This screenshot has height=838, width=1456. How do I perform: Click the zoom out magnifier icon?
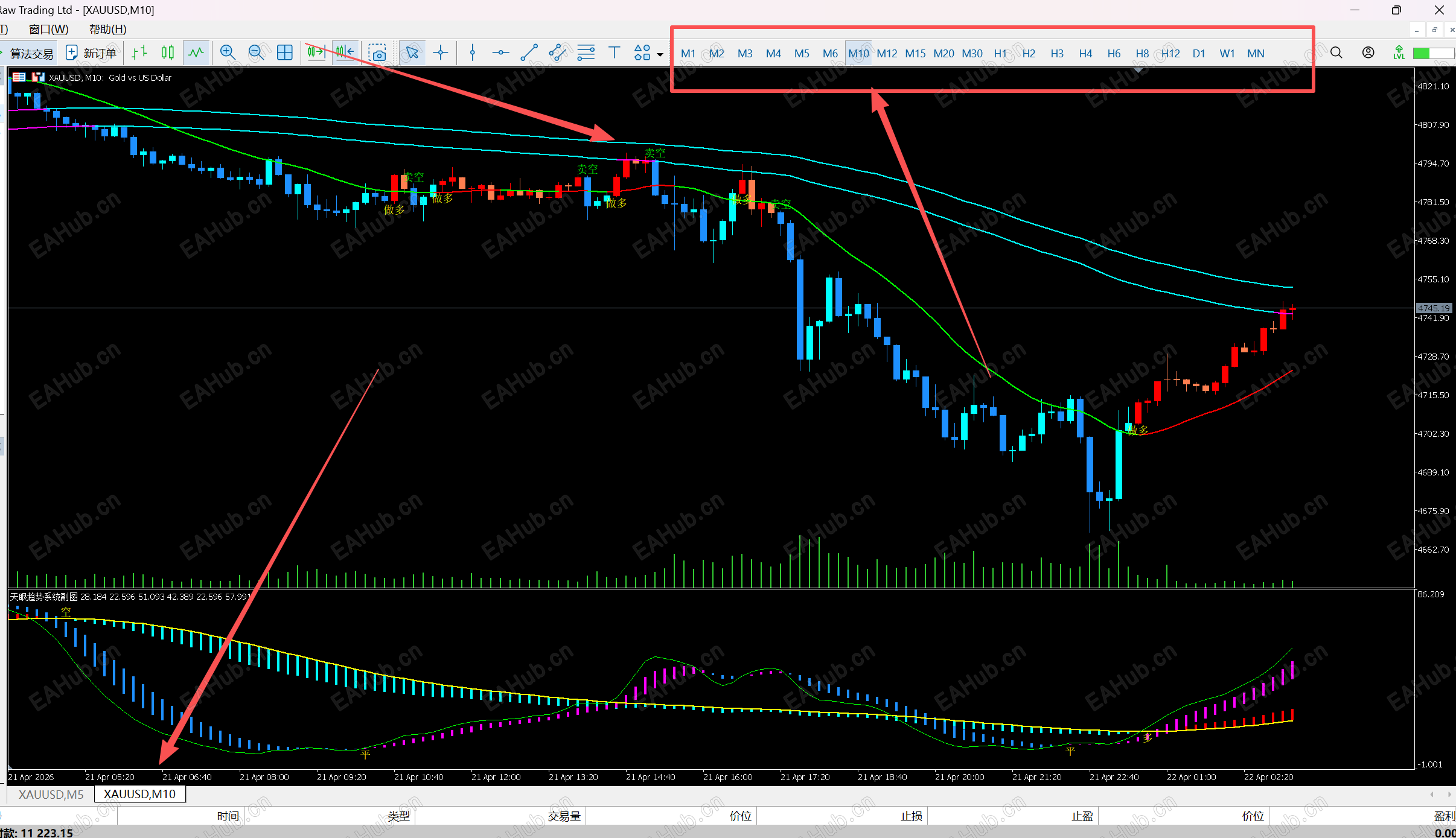(x=256, y=53)
